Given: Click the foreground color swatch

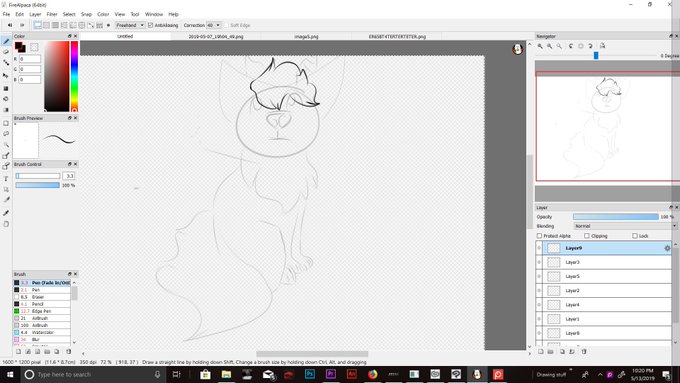Looking at the screenshot, I should (18, 46).
